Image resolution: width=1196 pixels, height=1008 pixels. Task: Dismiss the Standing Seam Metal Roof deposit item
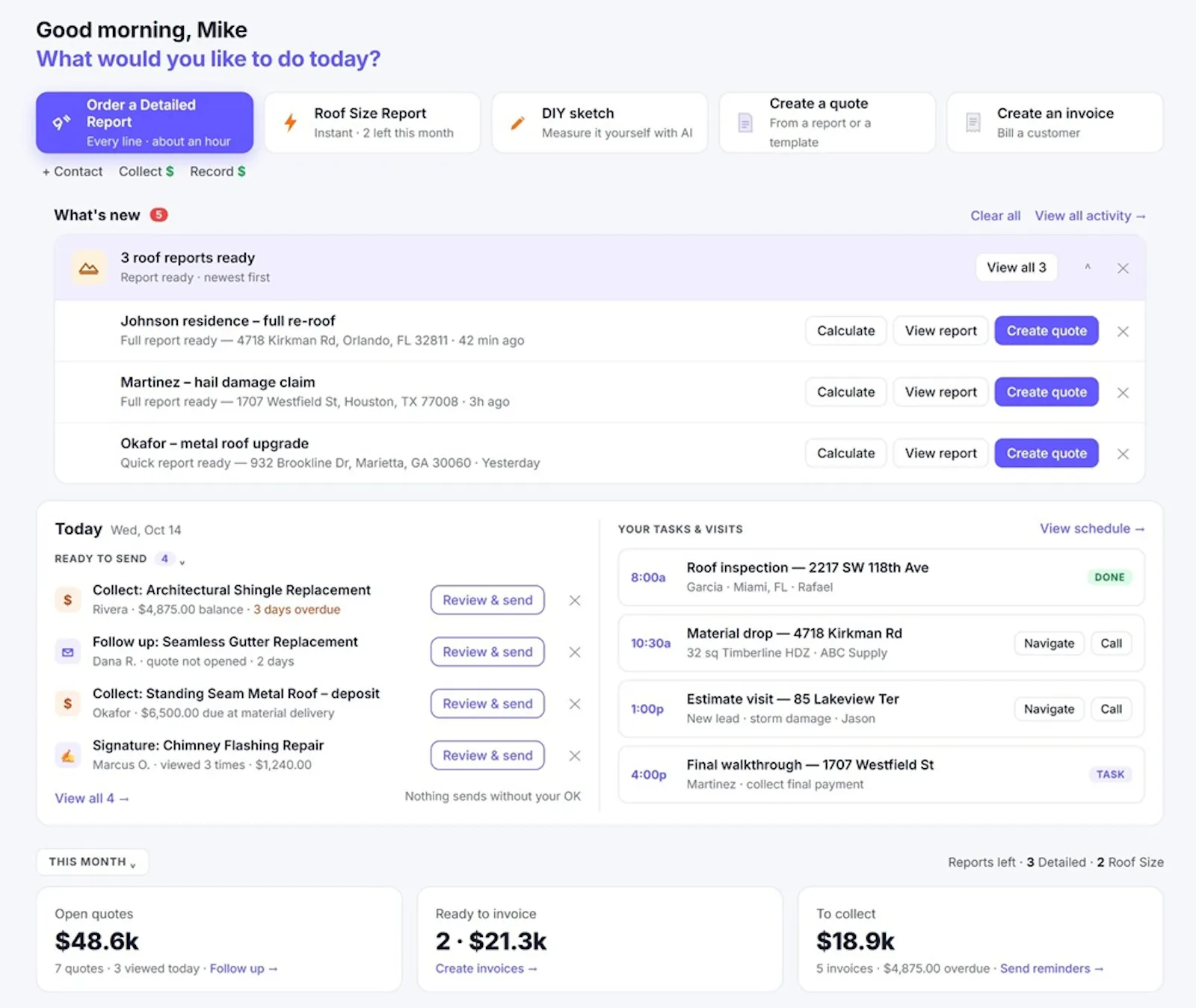coord(575,704)
